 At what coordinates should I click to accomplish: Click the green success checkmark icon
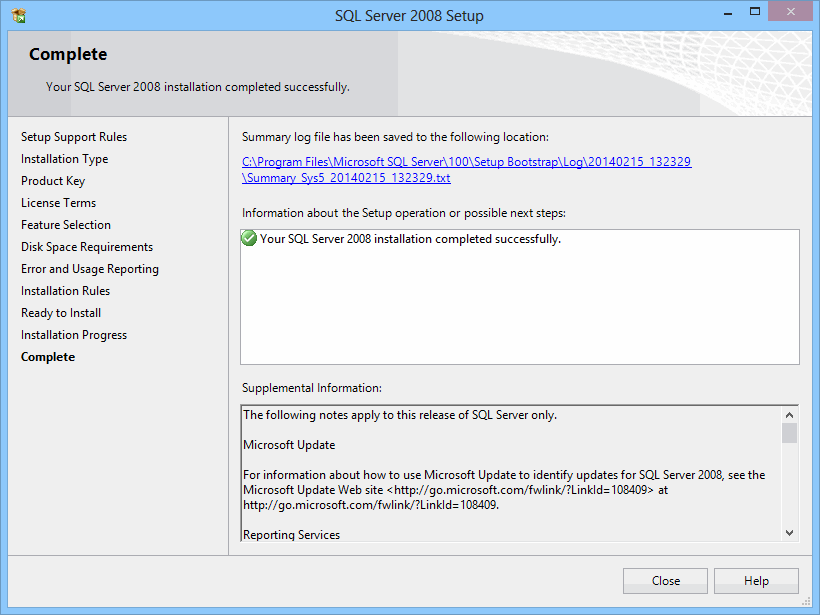pos(249,238)
